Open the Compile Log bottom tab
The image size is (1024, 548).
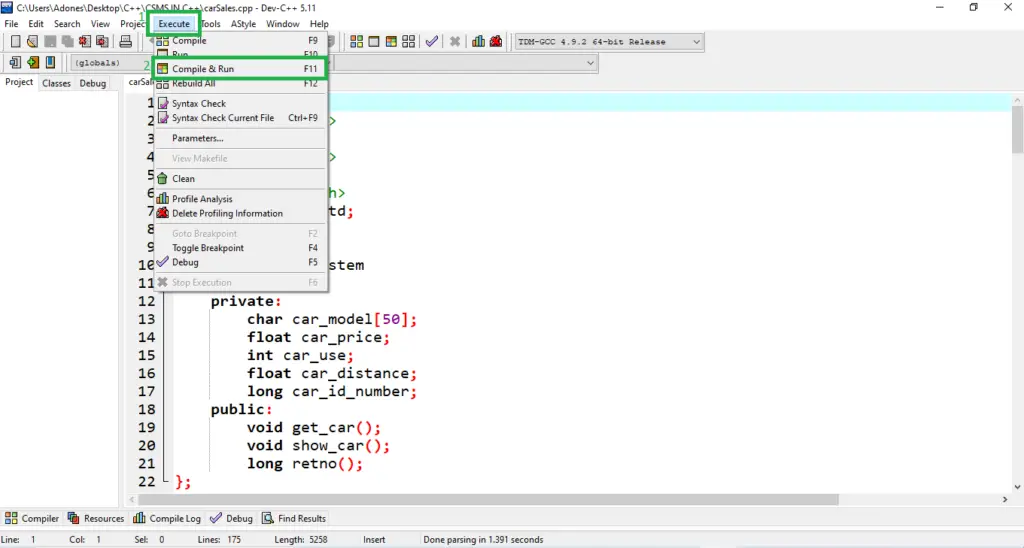(167, 518)
